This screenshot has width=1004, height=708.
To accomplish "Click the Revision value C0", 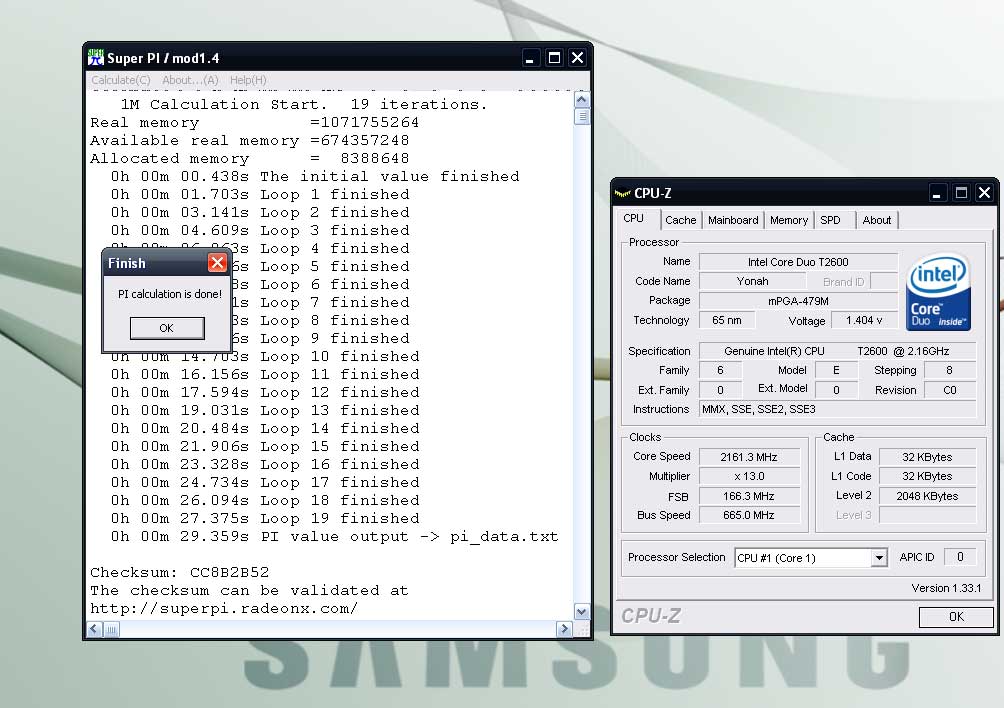I will point(950,390).
